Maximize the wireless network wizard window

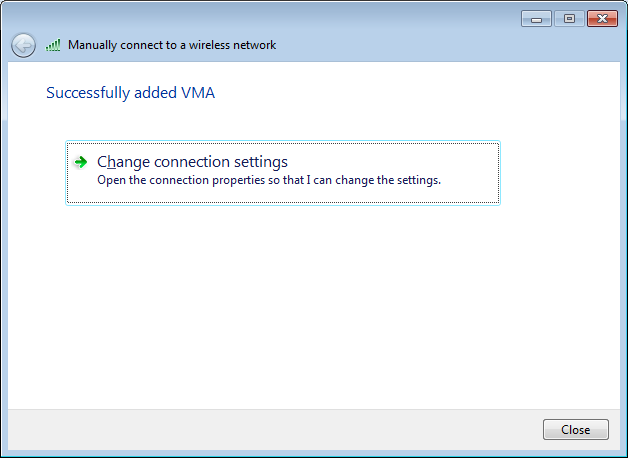point(569,19)
